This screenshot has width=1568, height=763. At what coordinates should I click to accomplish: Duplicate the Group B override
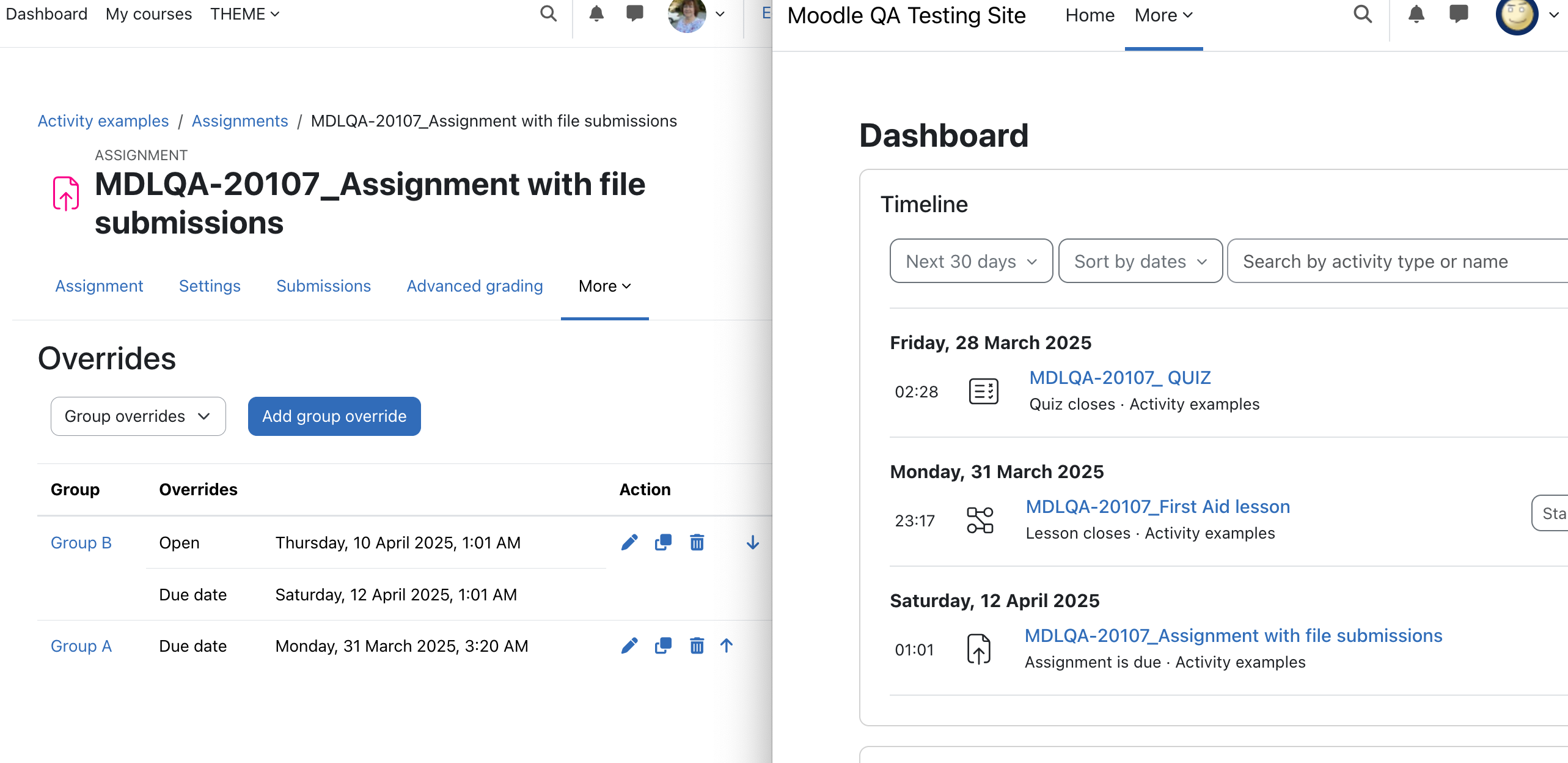[x=663, y=542]
